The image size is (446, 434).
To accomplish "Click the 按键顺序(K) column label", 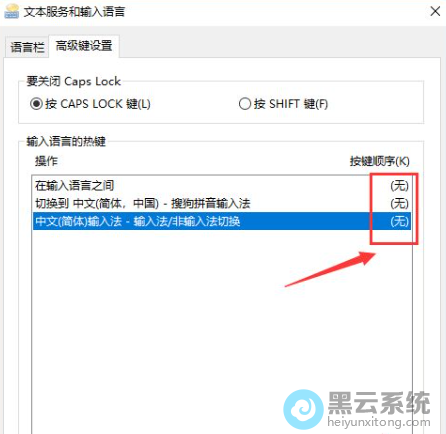I will (x=379, y=161).
